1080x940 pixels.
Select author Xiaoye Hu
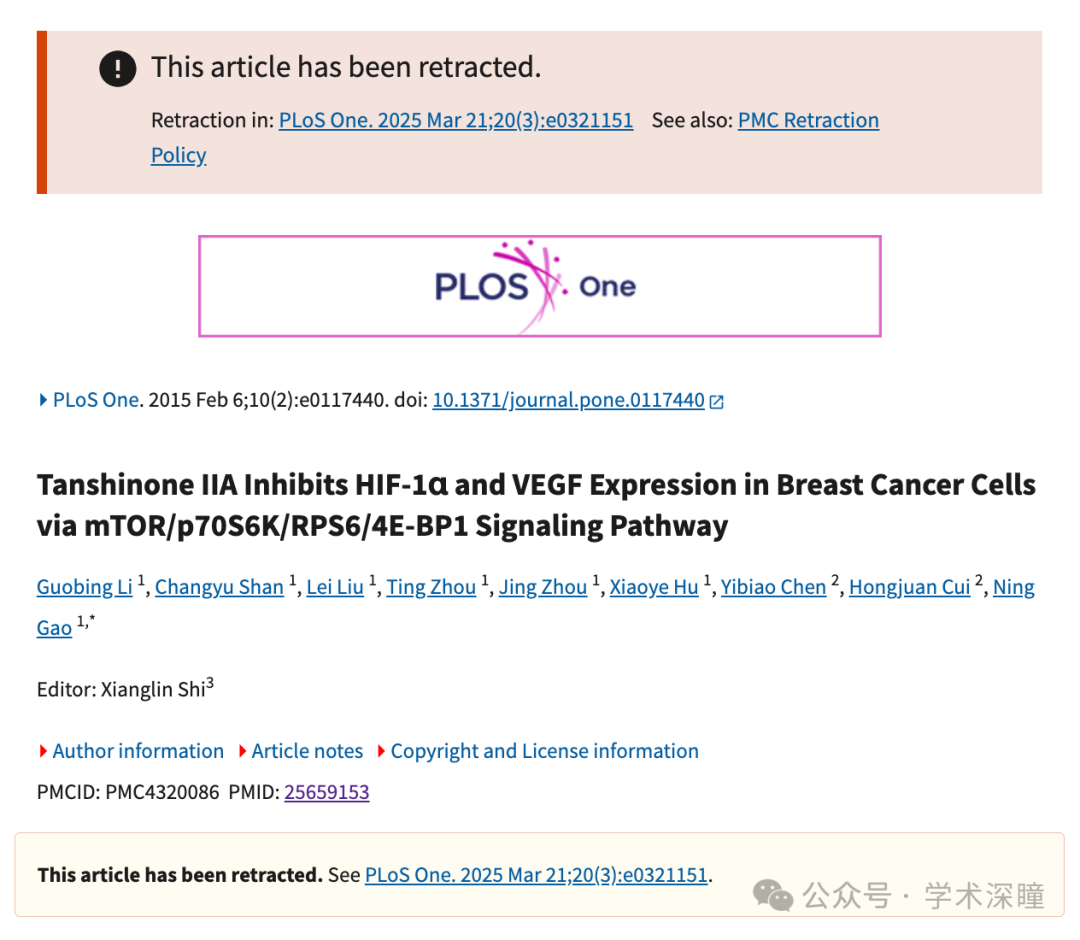click(654, 587)
